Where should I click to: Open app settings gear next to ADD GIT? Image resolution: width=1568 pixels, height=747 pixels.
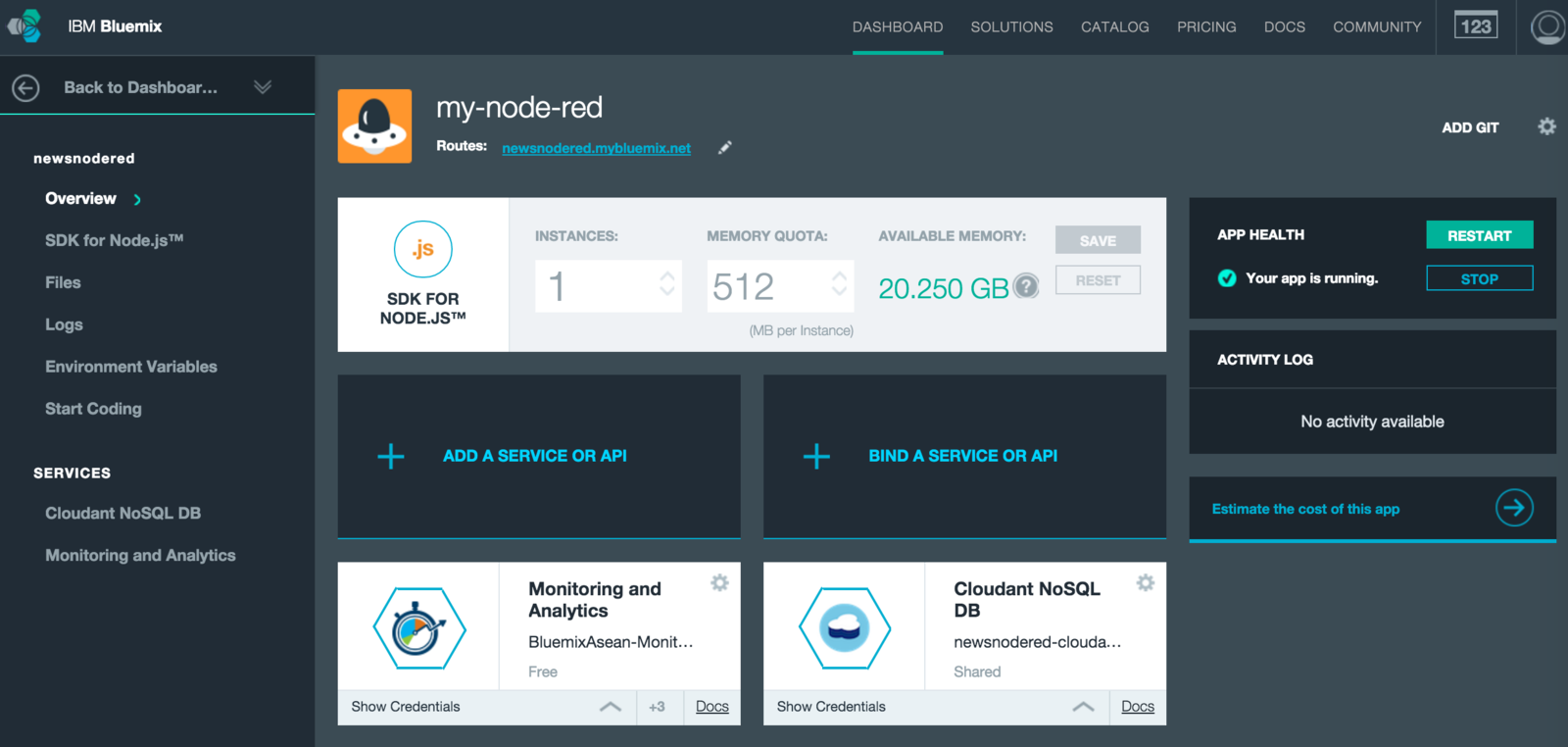click(1546, 126)
